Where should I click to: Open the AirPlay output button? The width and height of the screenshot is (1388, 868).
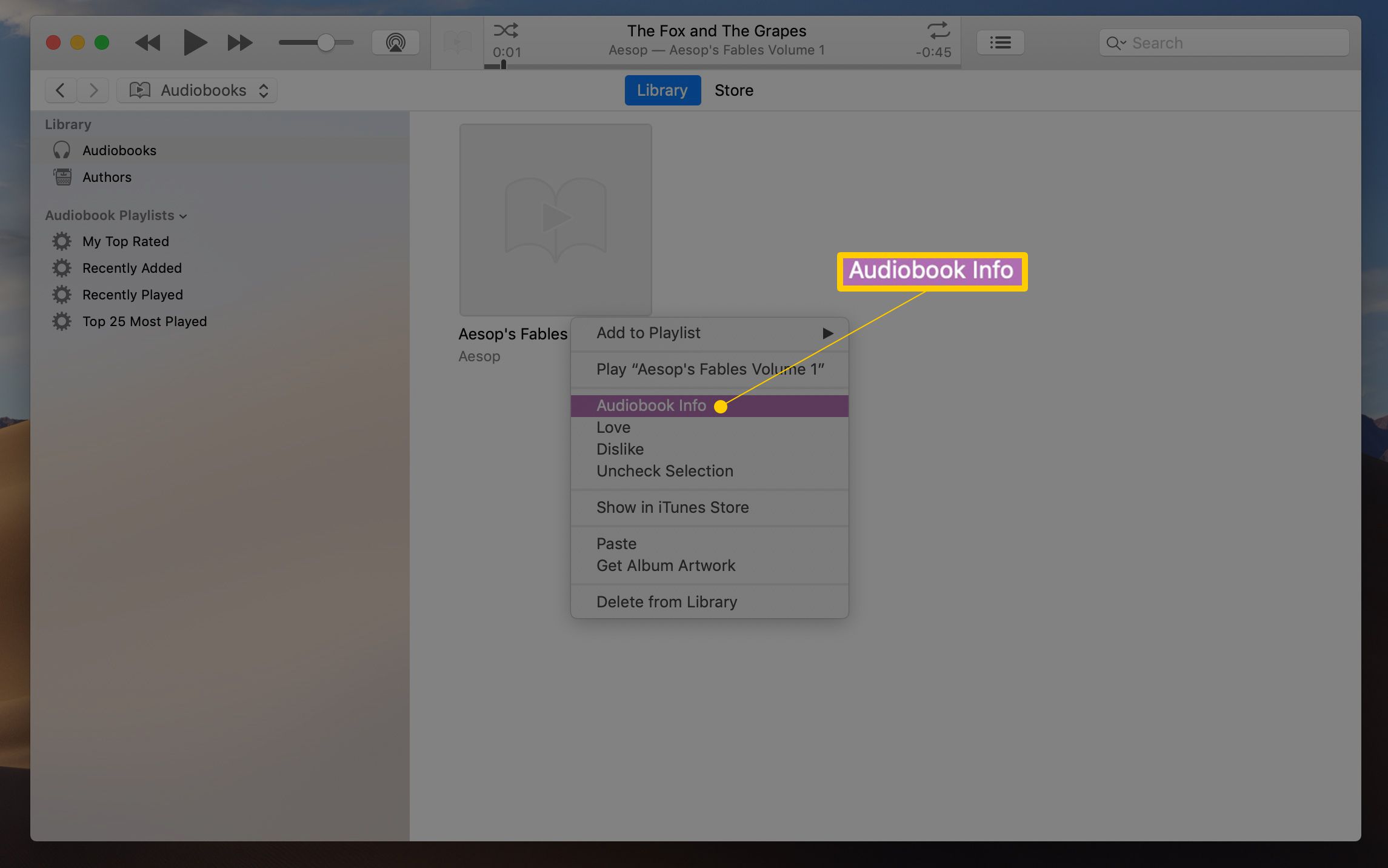click(395, 42)
